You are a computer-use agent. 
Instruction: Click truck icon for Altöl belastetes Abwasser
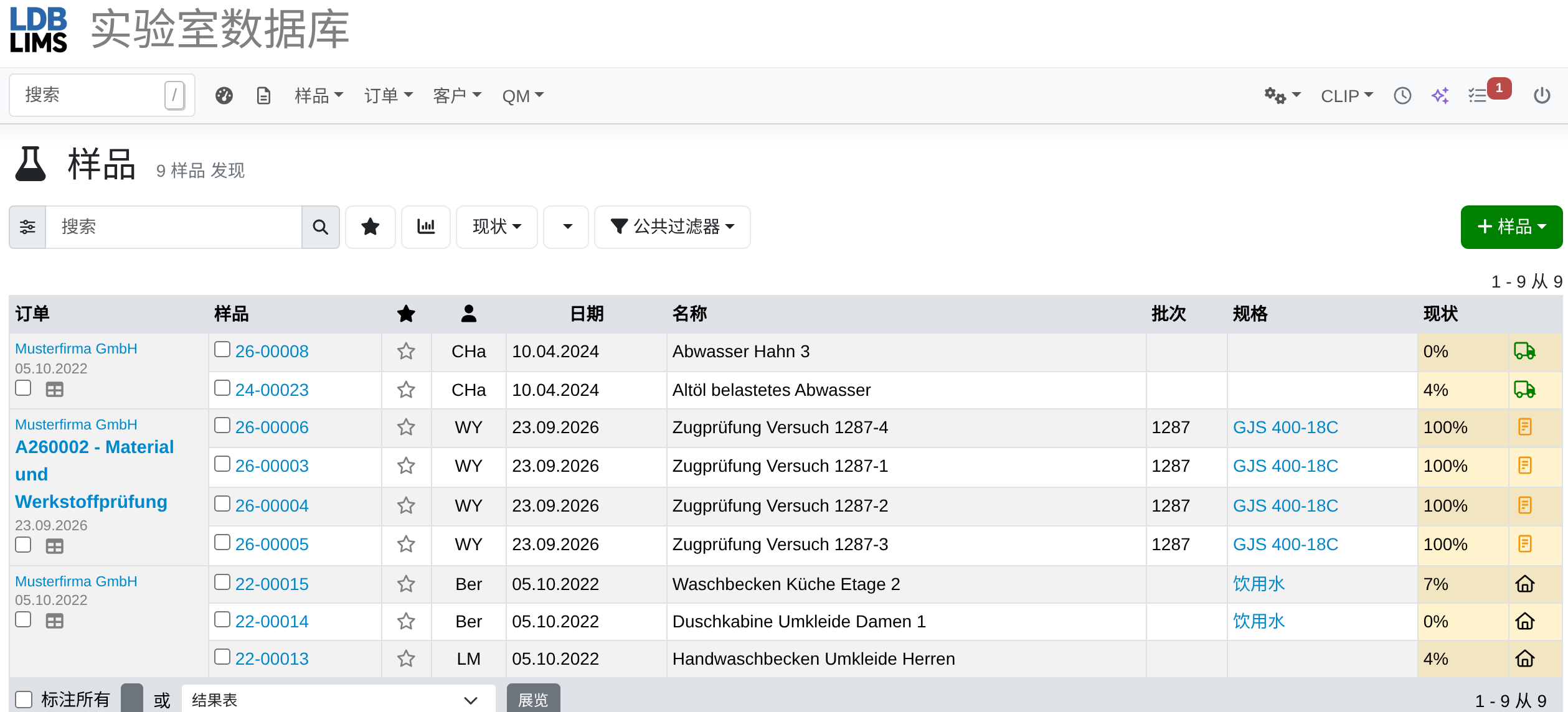tap(1524, 390)
